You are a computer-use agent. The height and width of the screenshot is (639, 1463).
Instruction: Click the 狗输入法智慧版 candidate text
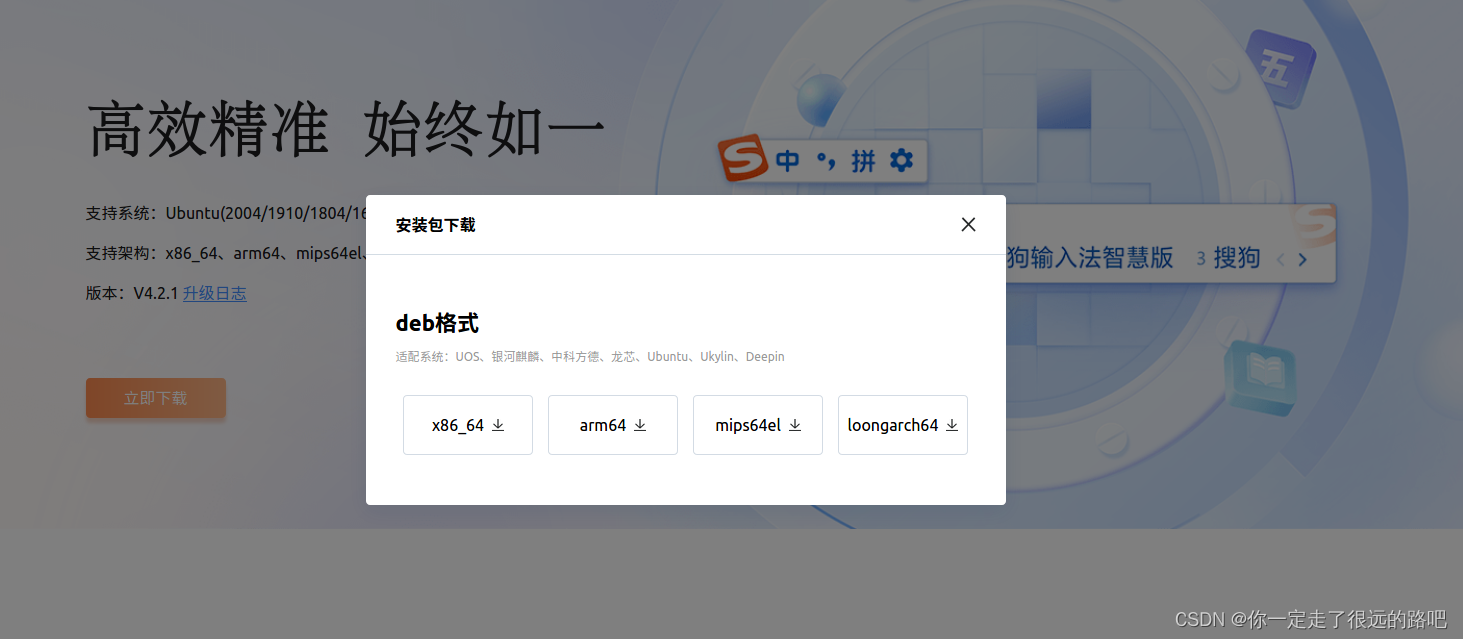(x=1090, y=257)
